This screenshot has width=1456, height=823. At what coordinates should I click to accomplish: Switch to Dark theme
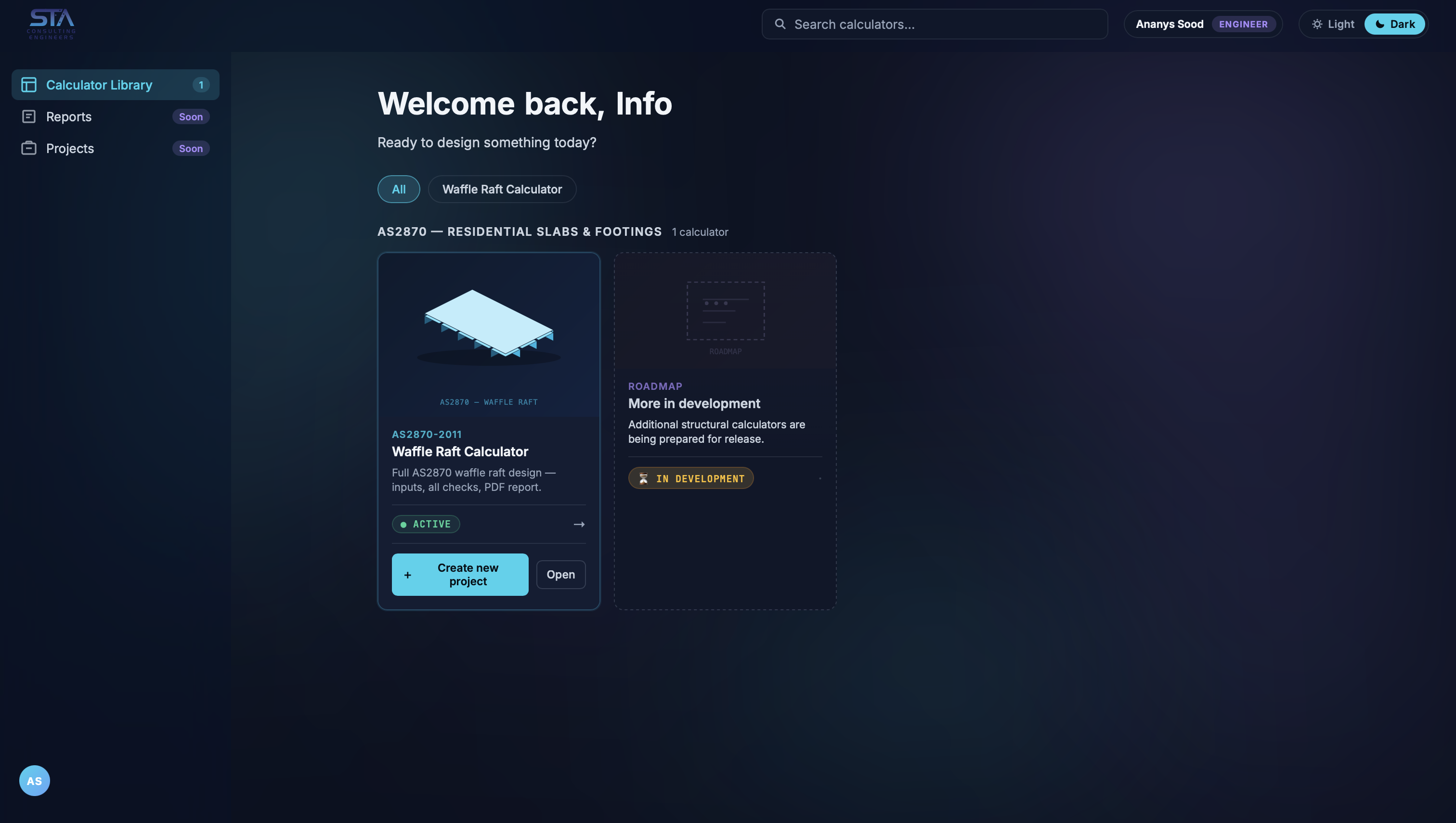[1394, 24]
